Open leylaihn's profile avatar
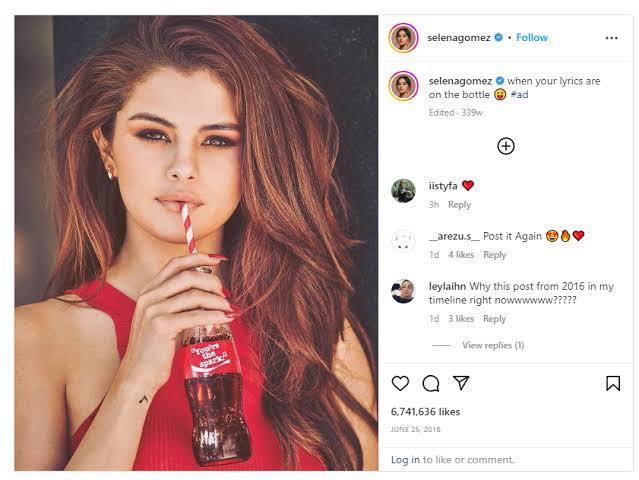This screenshot has height=480, width=639. [403, 291]
